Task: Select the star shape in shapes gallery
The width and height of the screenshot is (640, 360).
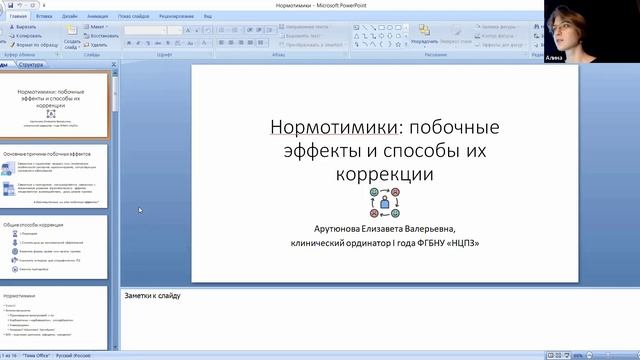Action: click(398, 44)
